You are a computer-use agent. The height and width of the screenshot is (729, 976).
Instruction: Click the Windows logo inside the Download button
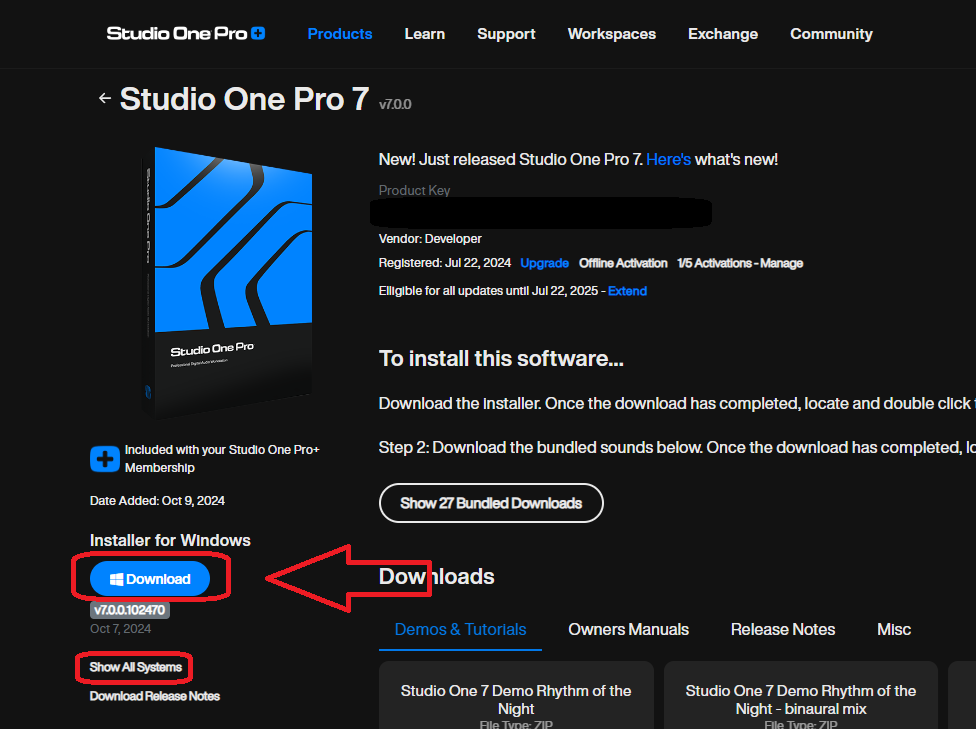pyautogui.click(x=120, y=578)
